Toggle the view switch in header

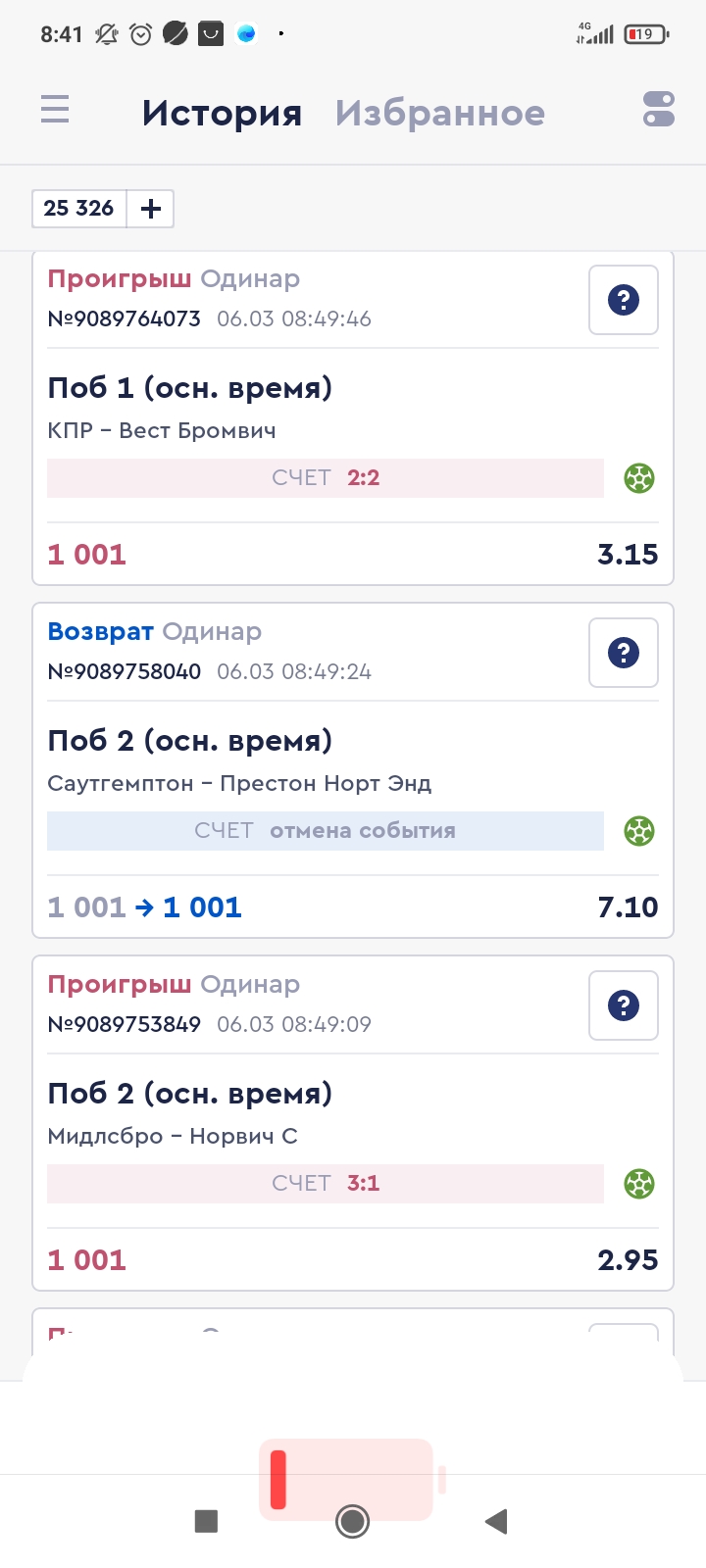pos(659,109)
